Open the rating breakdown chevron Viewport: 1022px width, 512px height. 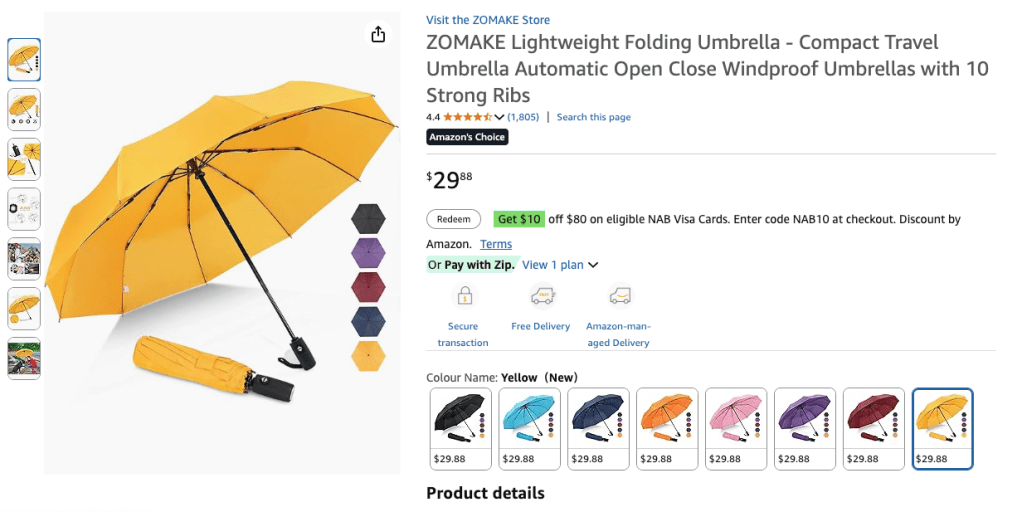[500, 118]
